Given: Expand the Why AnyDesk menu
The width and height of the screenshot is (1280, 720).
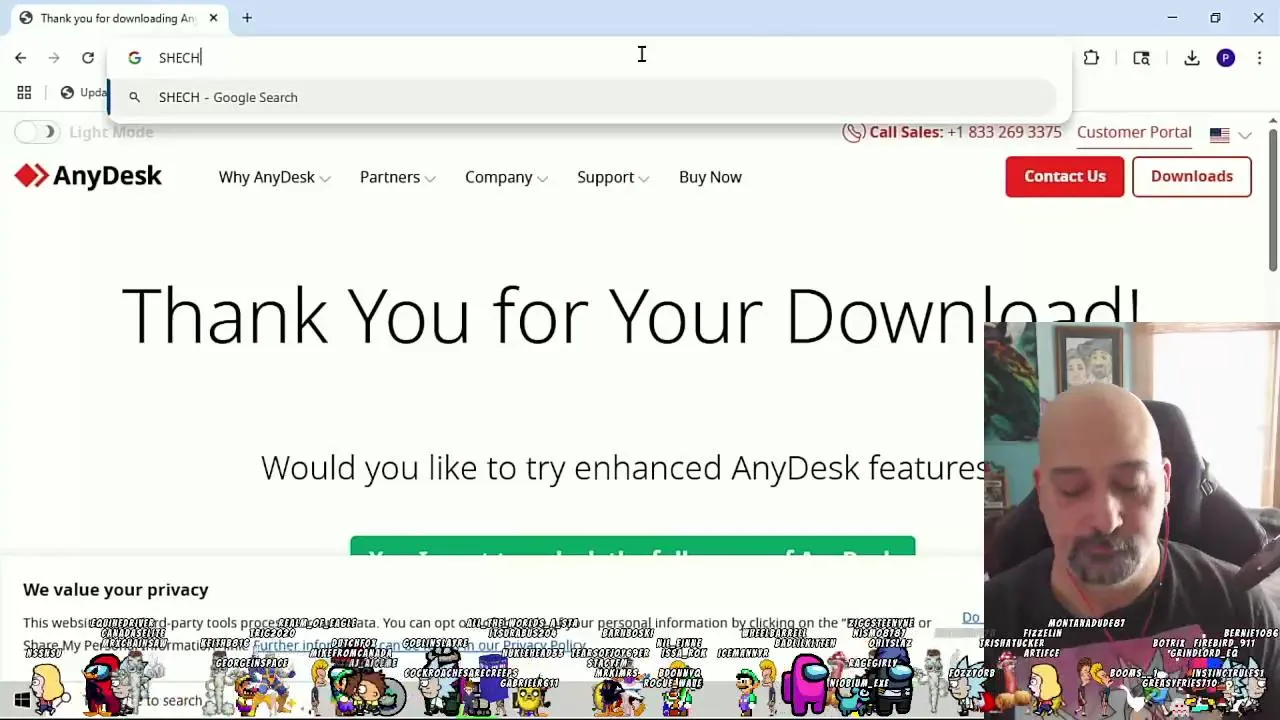Looking at the screenshot, I should click(274, 177).
